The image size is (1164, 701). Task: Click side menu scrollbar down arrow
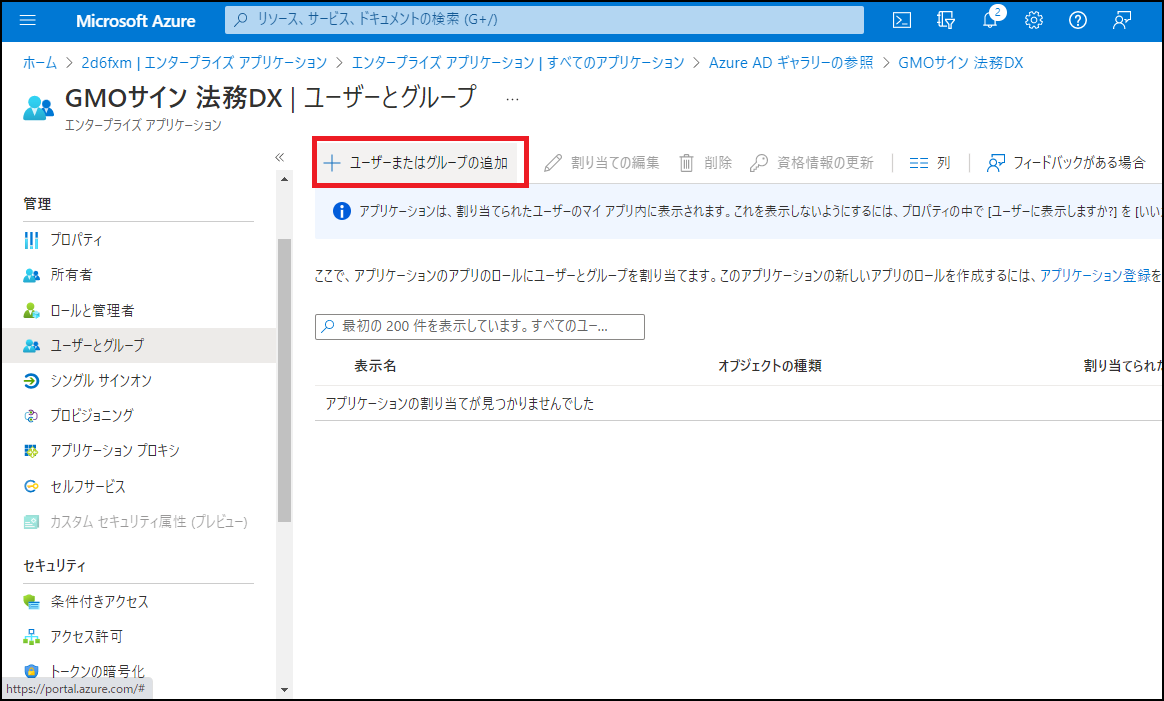click(284, 690)
